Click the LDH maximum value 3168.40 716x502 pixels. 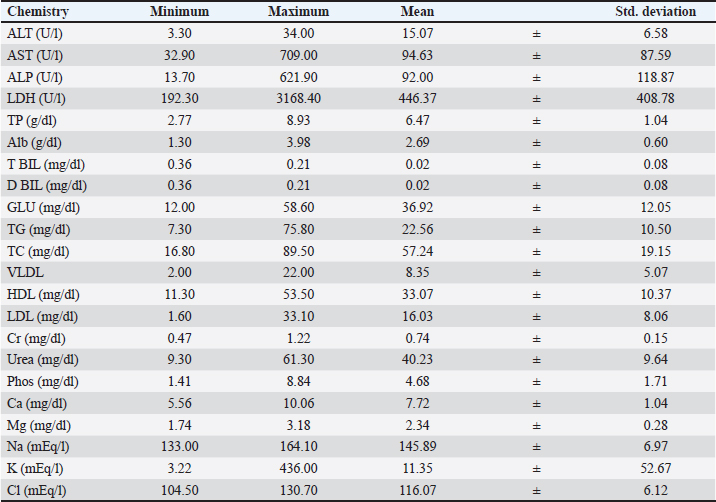point(296,98)
